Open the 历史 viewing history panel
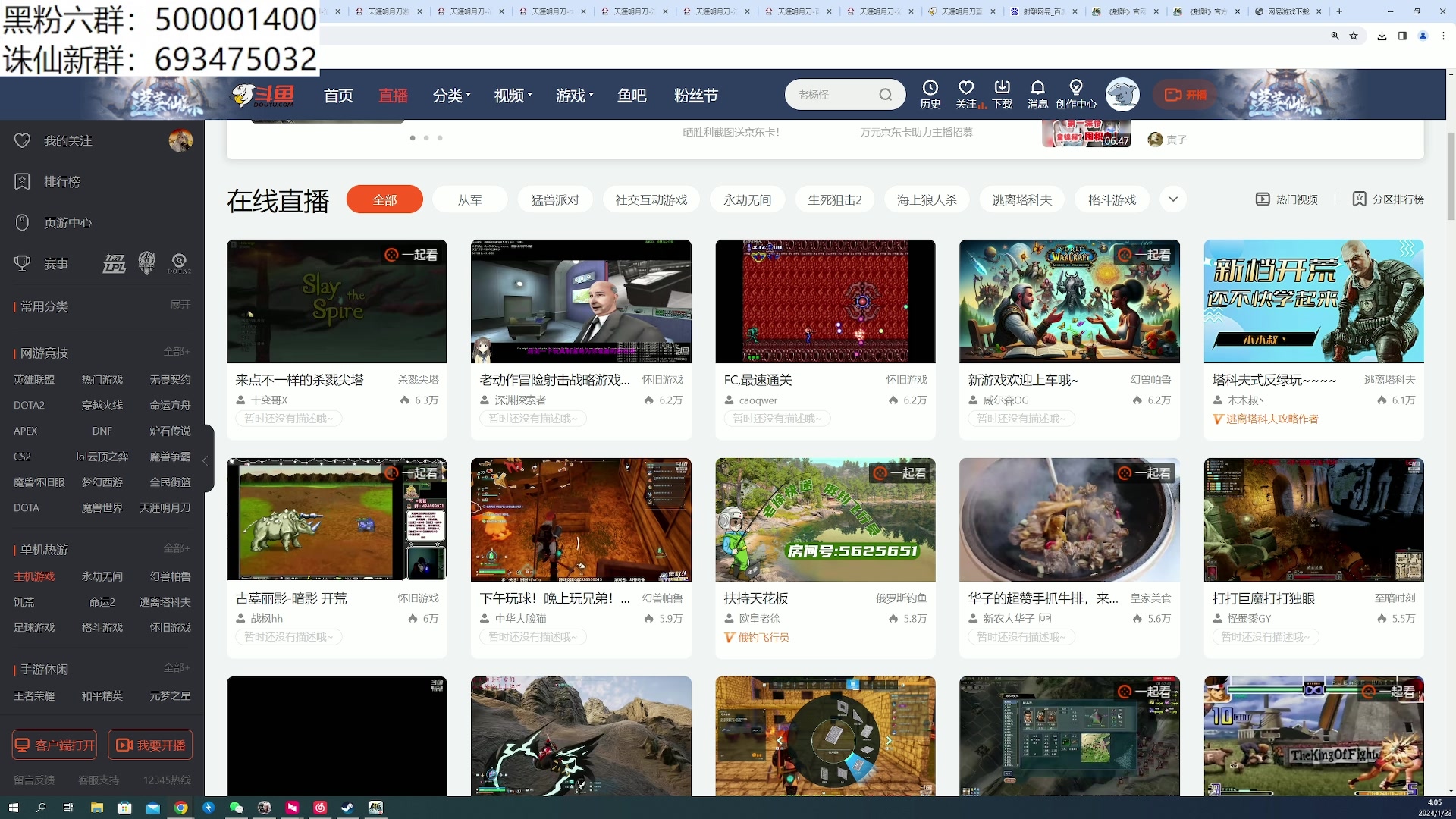The image size is (1456, 819). (x=930, y=93)
